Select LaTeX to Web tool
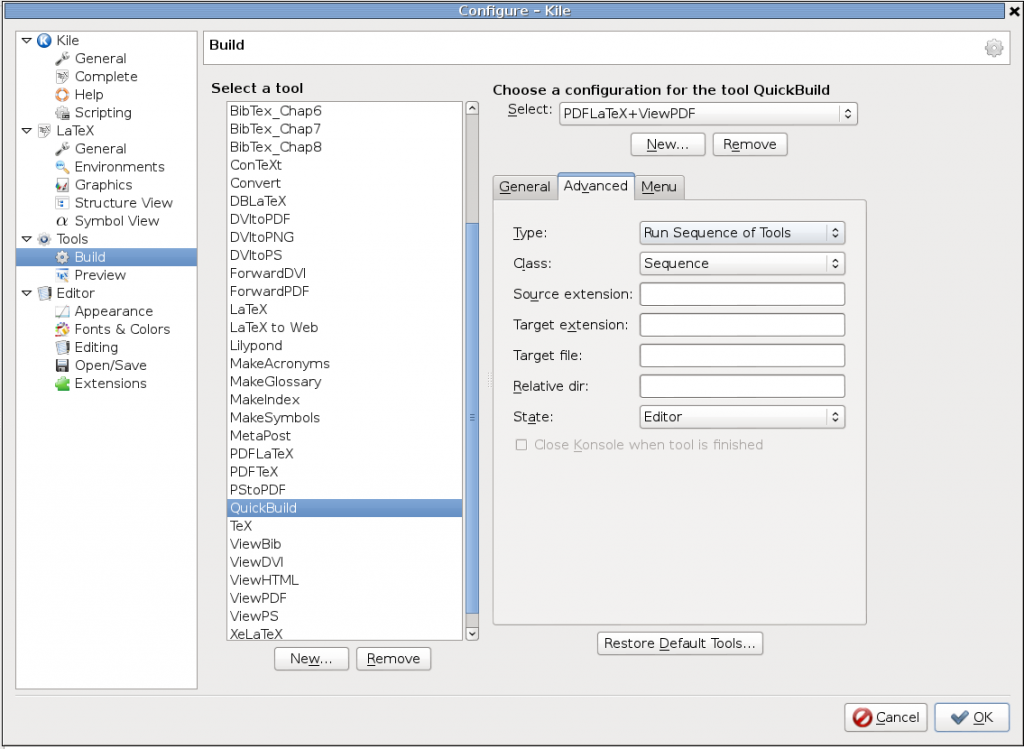 pyautogui.click(x=345, y=328)
